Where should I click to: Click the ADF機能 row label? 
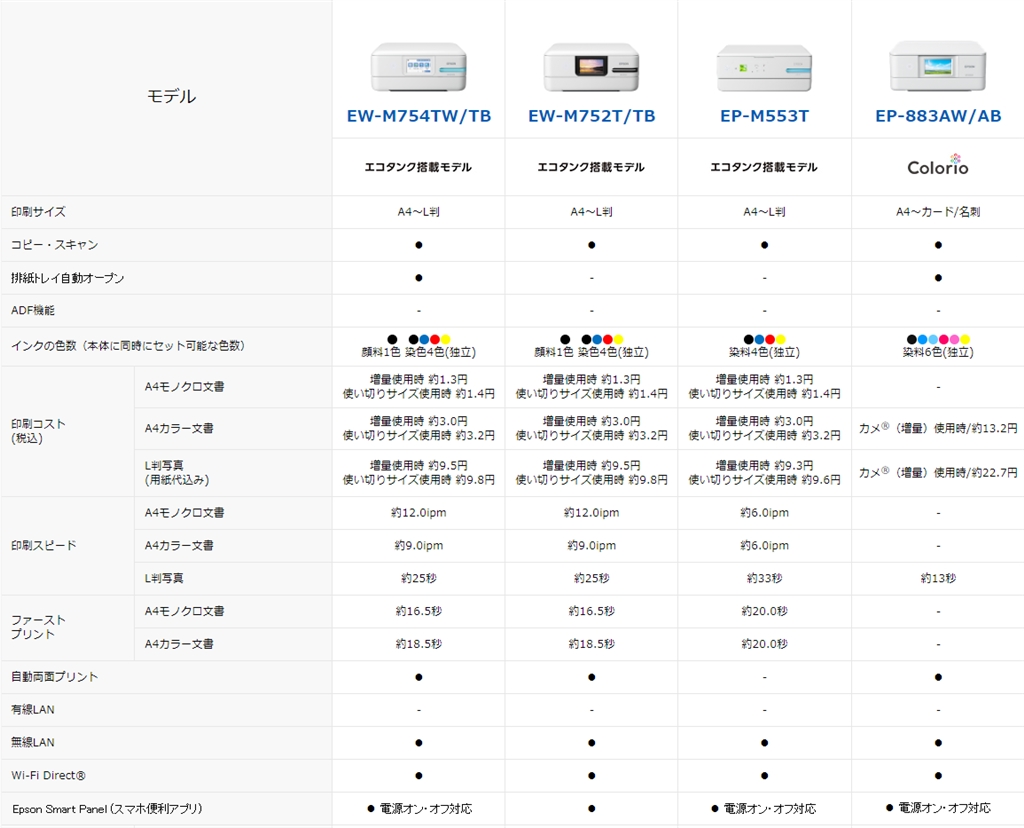pos(33,311)
